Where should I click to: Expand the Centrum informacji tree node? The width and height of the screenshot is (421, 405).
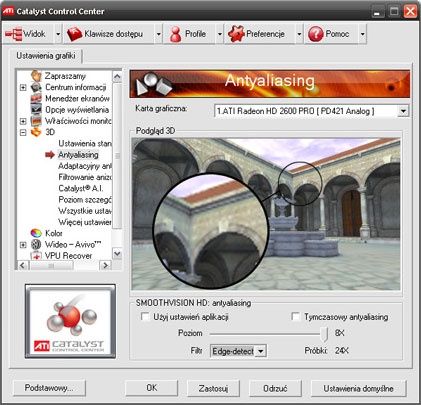23,87
